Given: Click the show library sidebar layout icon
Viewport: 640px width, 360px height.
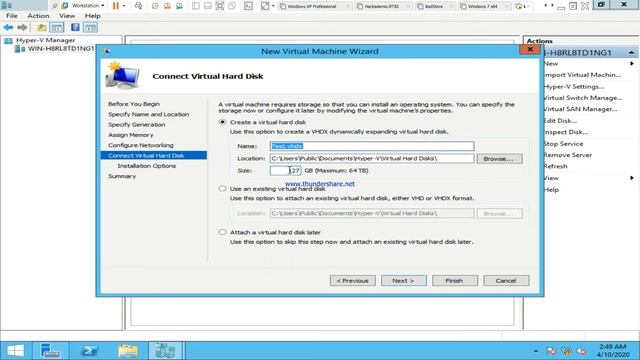Looking at the screenshot, I should (196, 6).
